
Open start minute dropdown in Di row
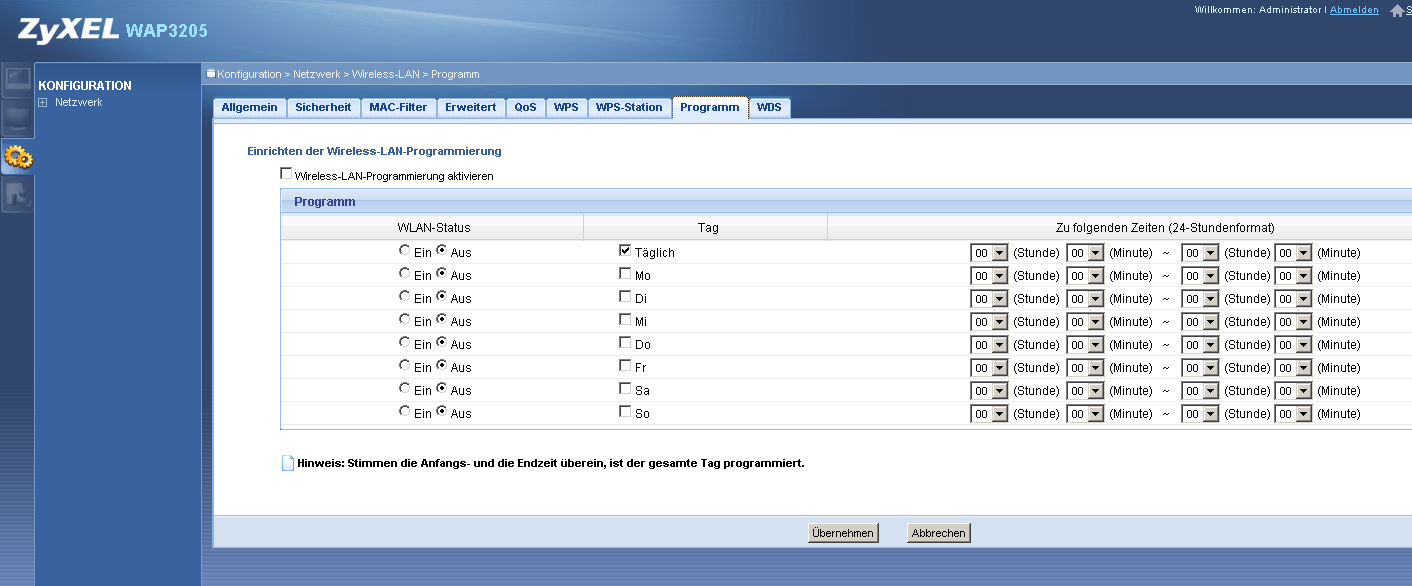click(x=1085, y=299)
